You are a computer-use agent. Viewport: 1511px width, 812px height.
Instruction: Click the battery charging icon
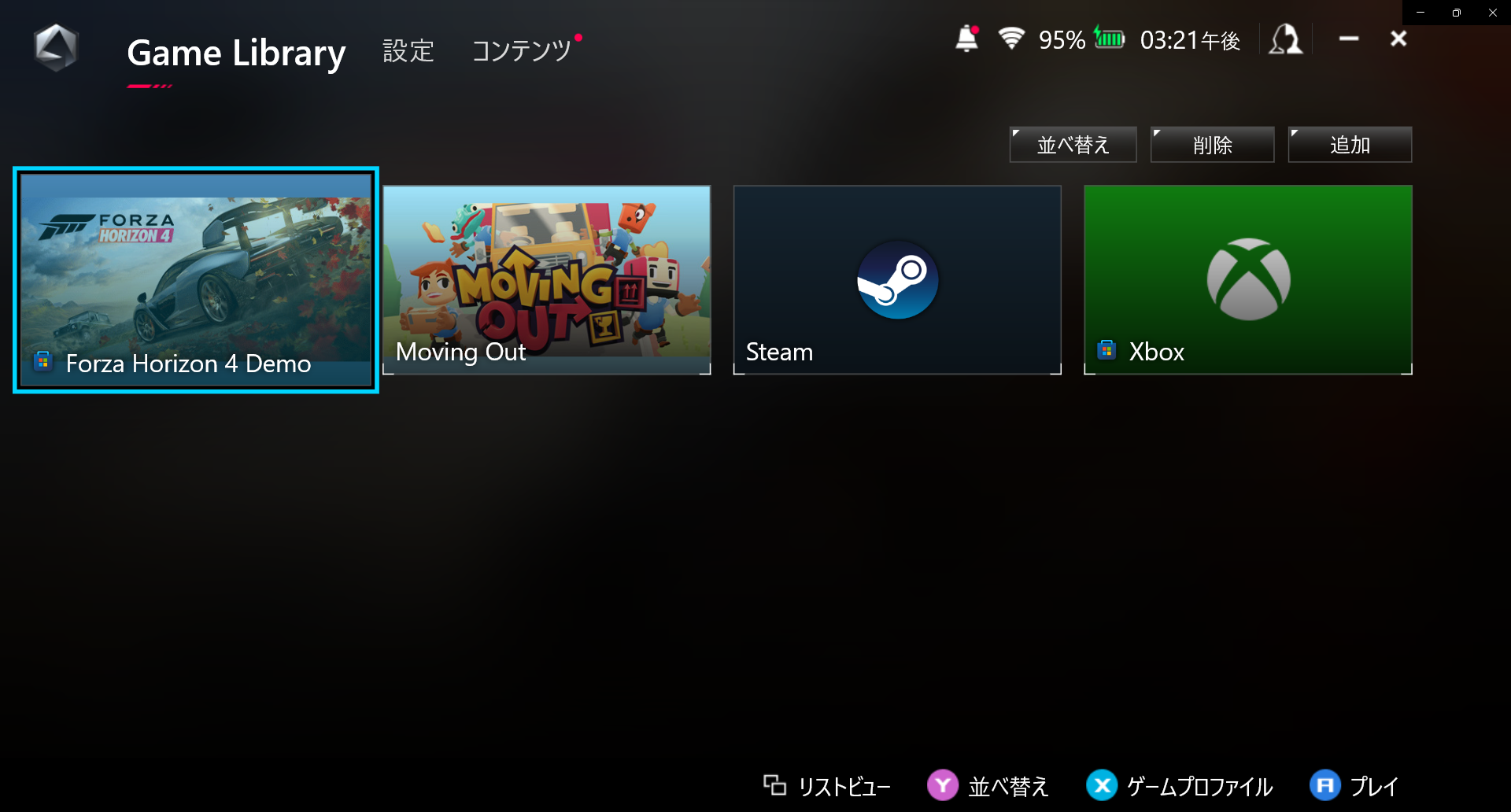pos(1110,38)
